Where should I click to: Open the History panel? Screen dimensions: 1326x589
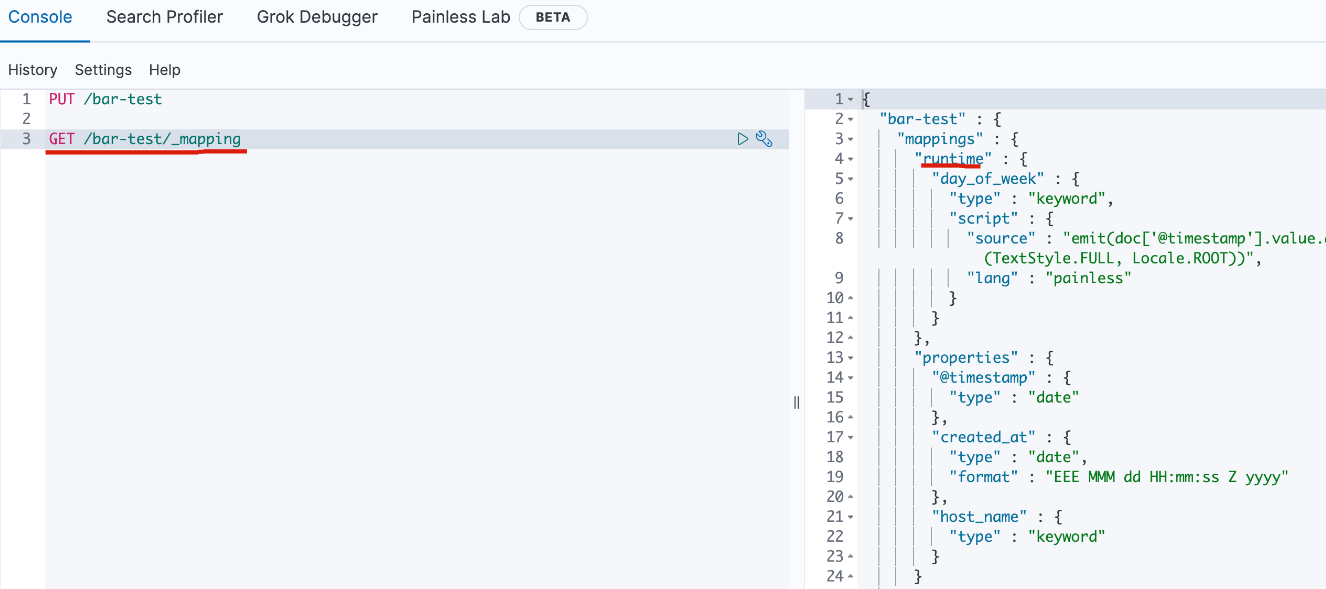[33, 70]
